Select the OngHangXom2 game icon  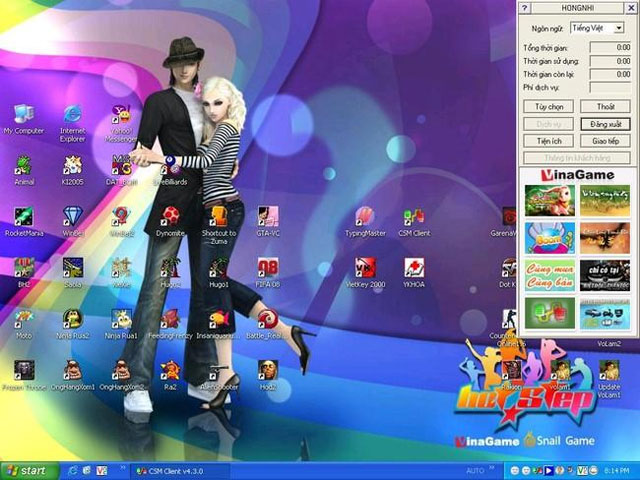coord(121,376)
